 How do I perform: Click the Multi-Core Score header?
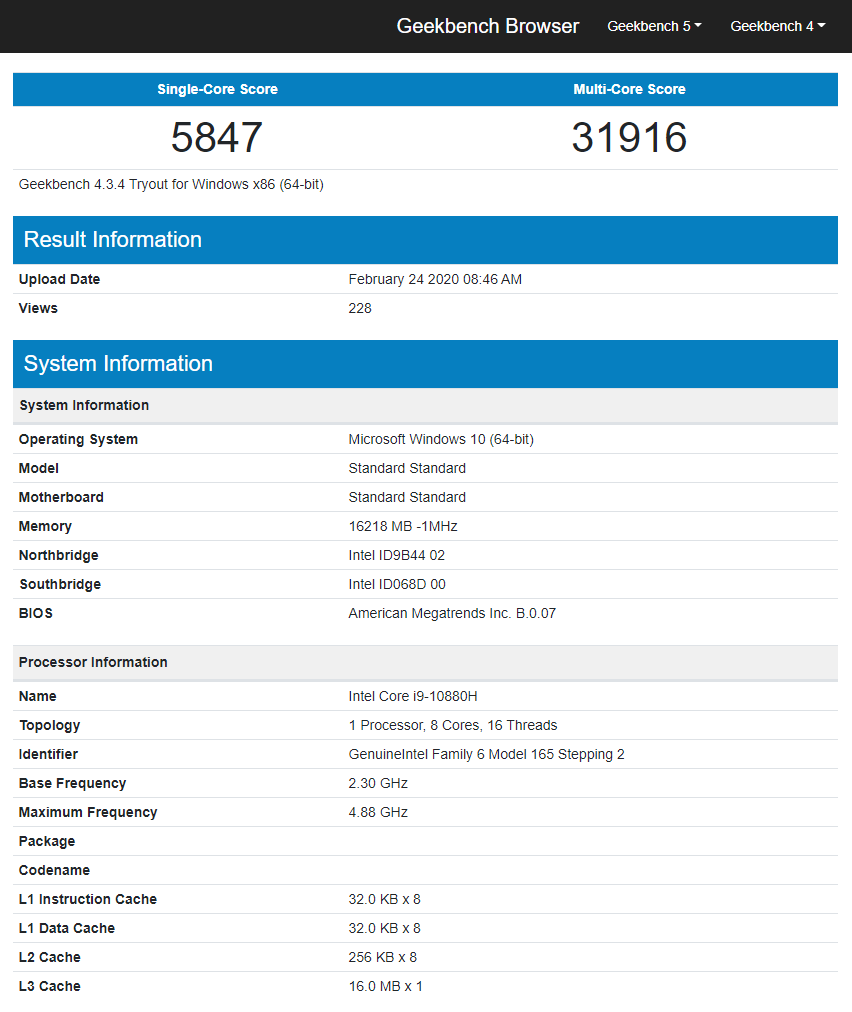point(629,89)
